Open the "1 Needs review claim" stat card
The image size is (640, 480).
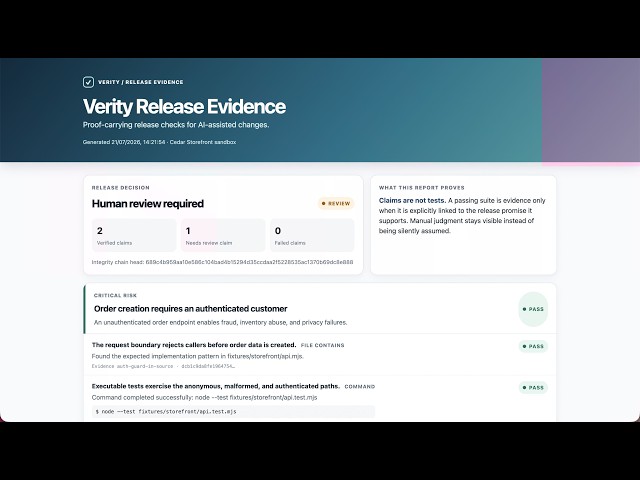223,235
